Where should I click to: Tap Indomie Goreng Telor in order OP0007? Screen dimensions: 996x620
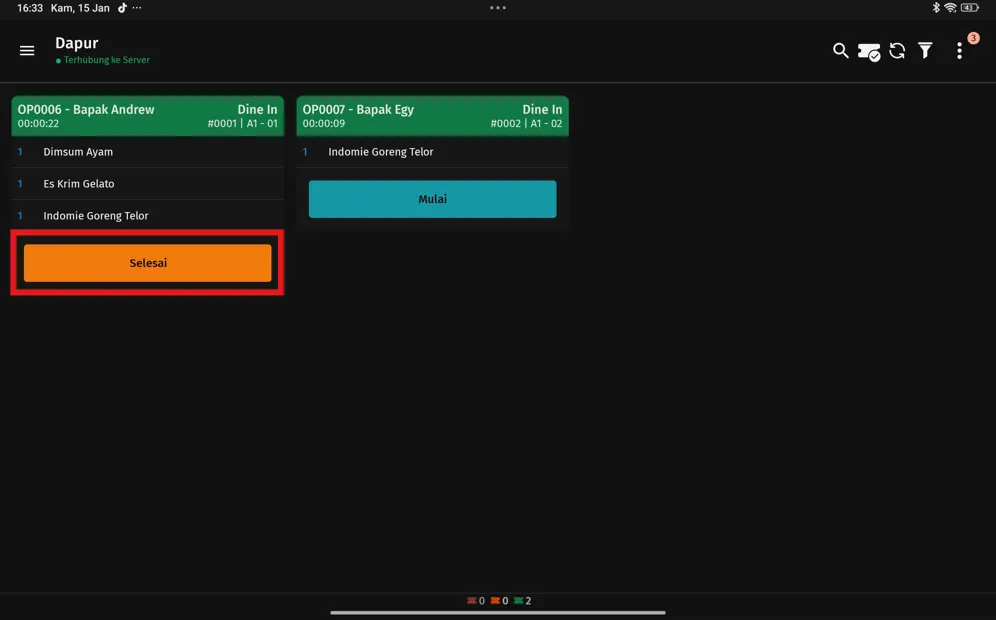[x=381, y=152]
